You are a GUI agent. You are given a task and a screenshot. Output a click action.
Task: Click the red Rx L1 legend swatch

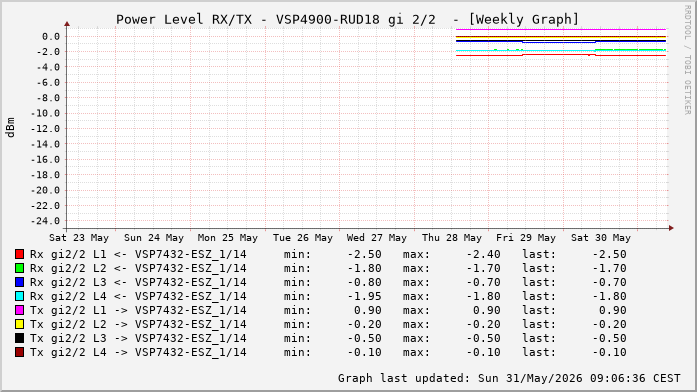pyautogui.click(x=20, y=254)
